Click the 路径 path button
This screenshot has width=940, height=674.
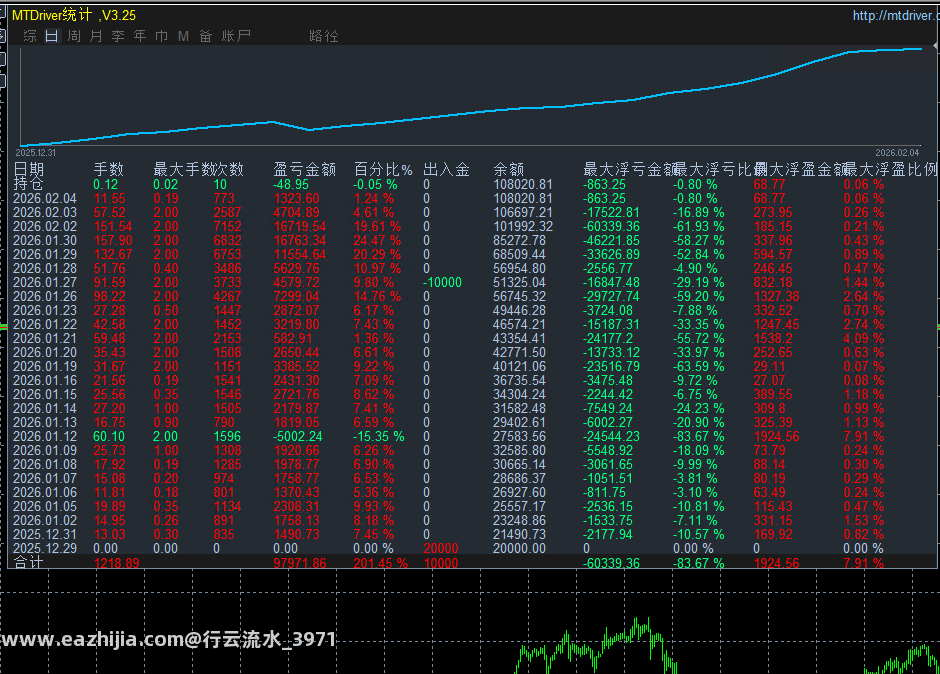click(324, 36)
